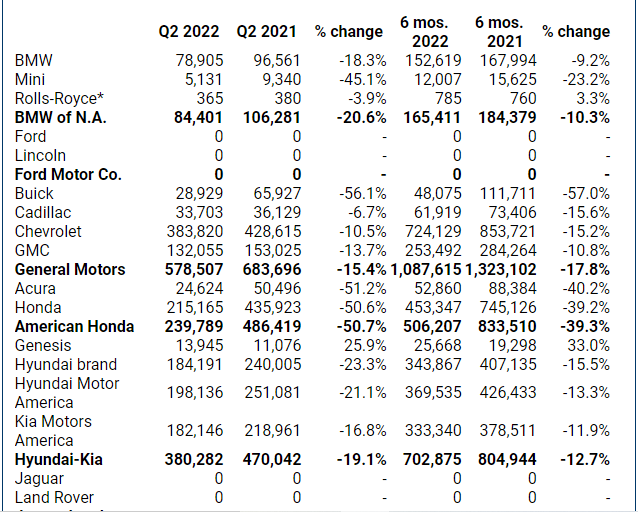This screenshot has height=512, width=638.
Task: Click the Ford Motor Co. row label
Action: click(x=68, y=174)
